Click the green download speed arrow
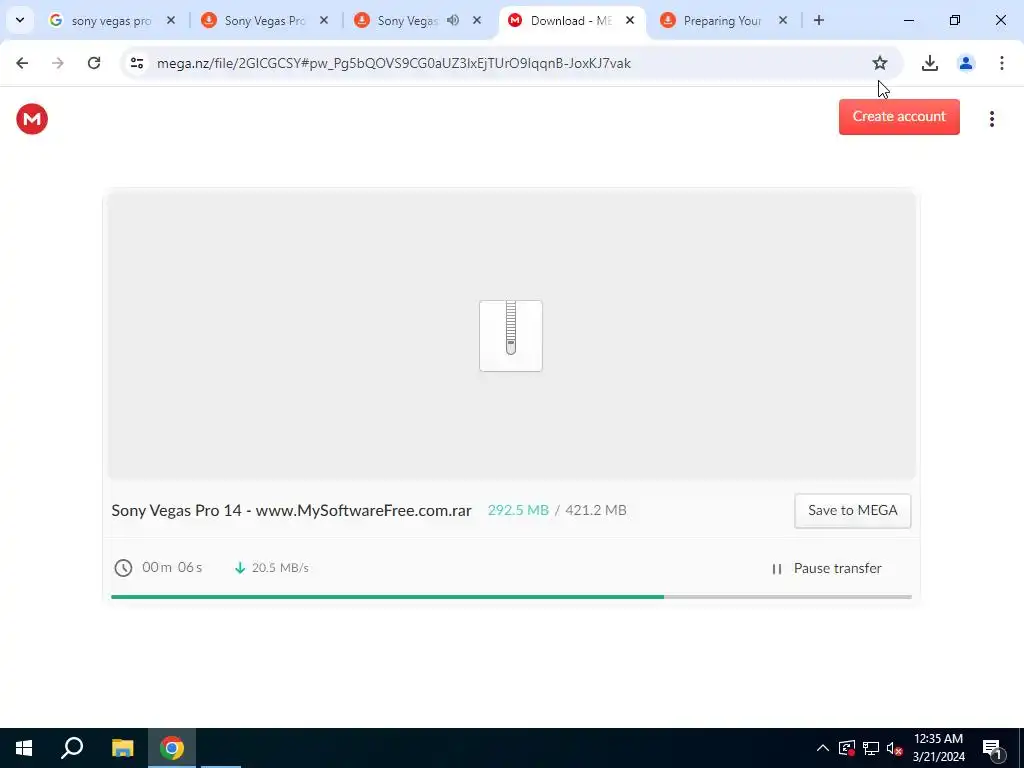Viewport: 1024px width, 768px height. [240, 568]
